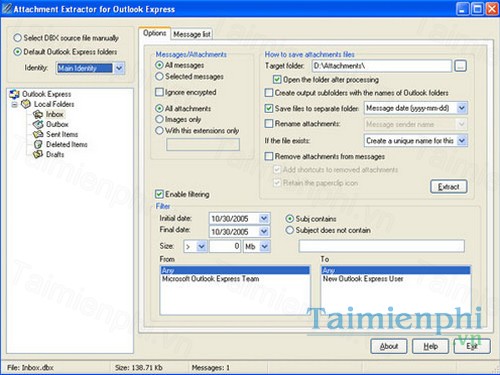Select the Drafts folder label
Image resolution: width=500 pixels, height=375 pixels.
(55, 154)
